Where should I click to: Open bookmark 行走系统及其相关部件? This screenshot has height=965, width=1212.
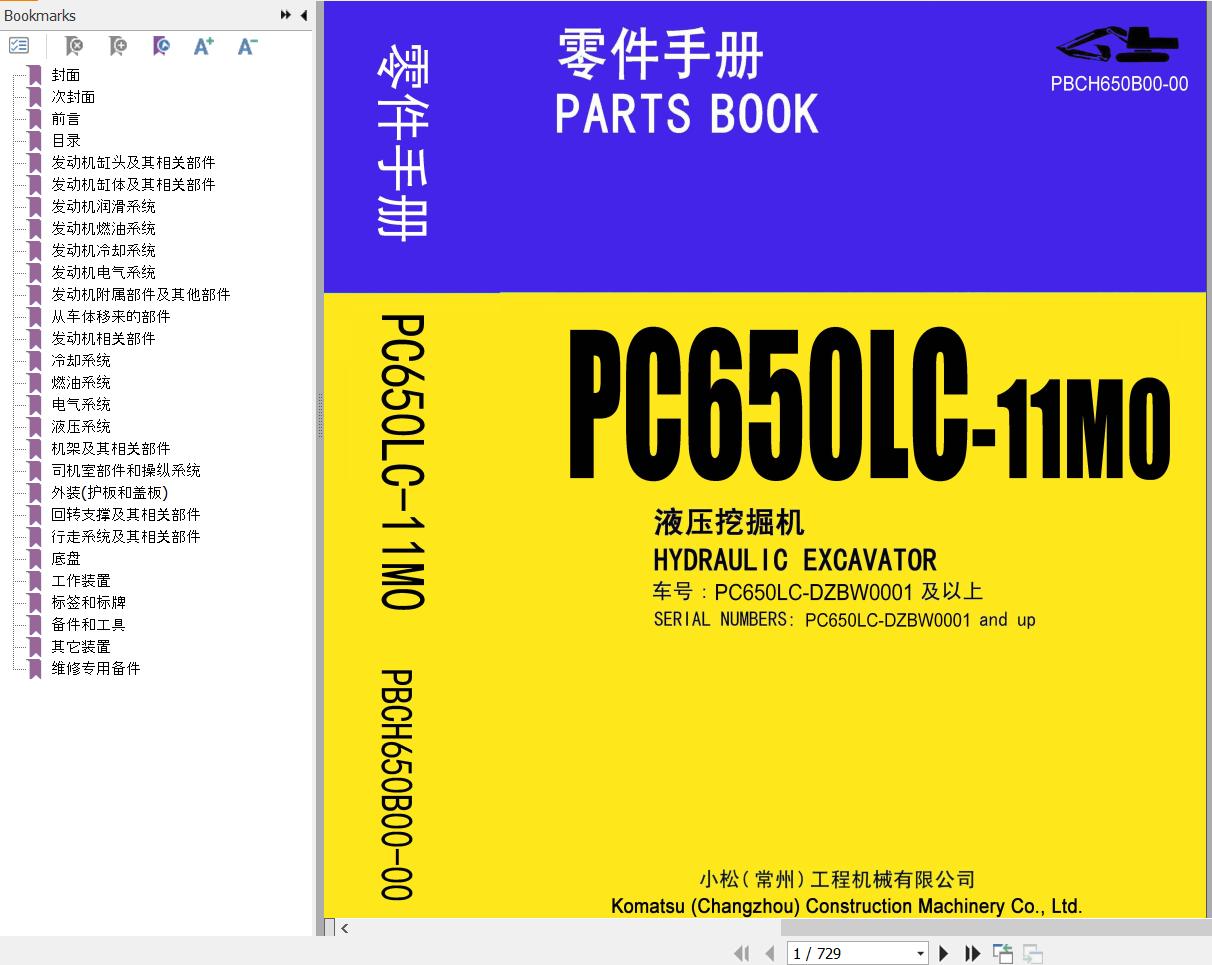click(x=126, y=537)
